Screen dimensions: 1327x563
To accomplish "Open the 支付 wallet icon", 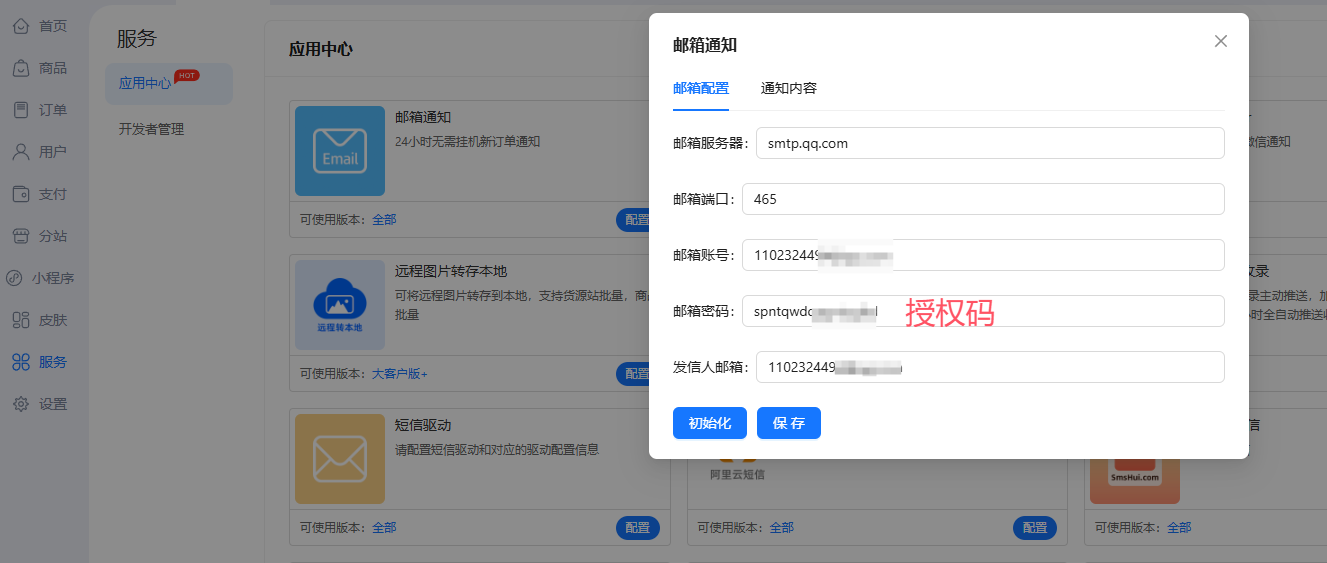I will [20, 194].
